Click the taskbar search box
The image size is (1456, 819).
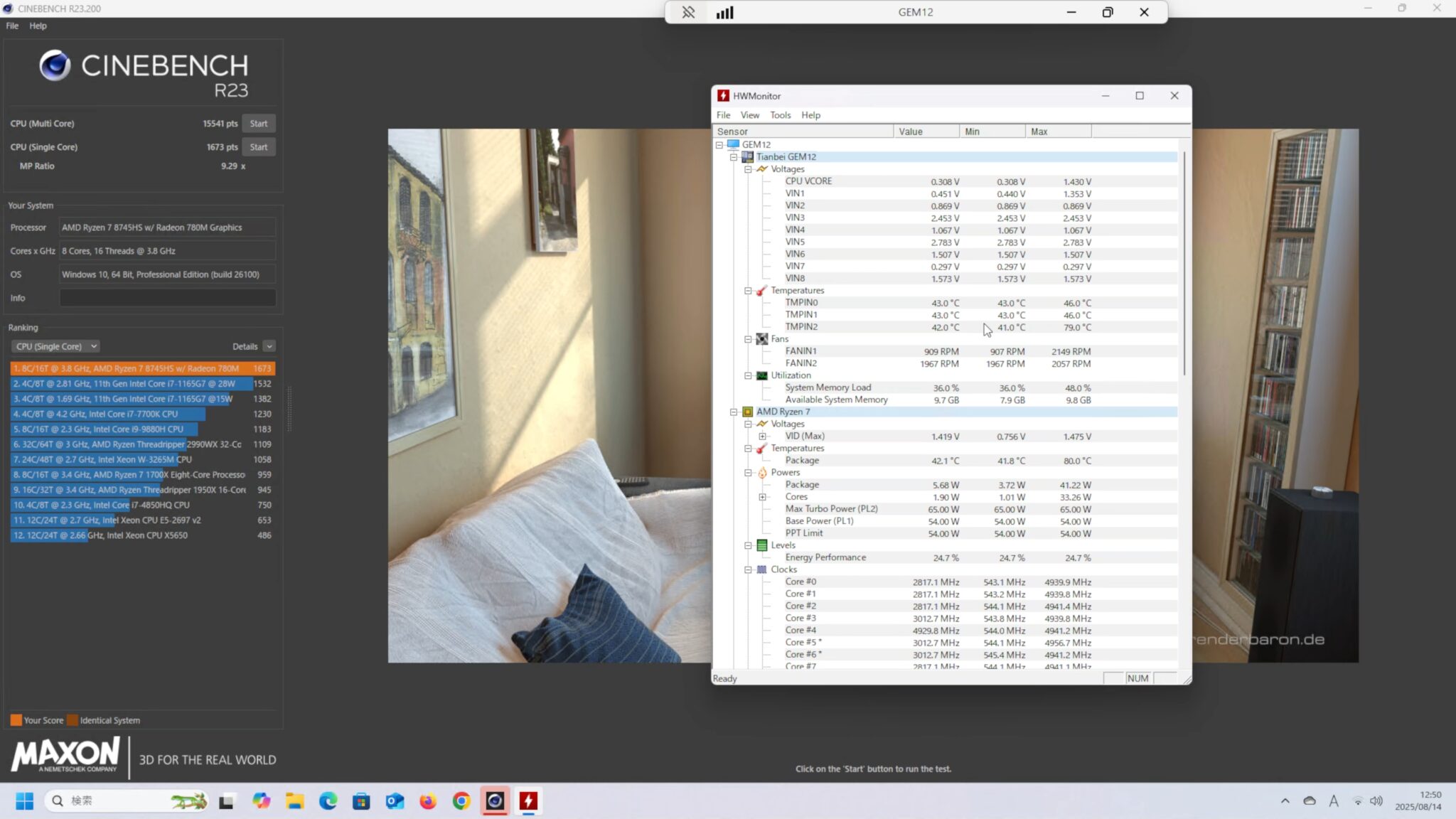[x=128, y=801]
